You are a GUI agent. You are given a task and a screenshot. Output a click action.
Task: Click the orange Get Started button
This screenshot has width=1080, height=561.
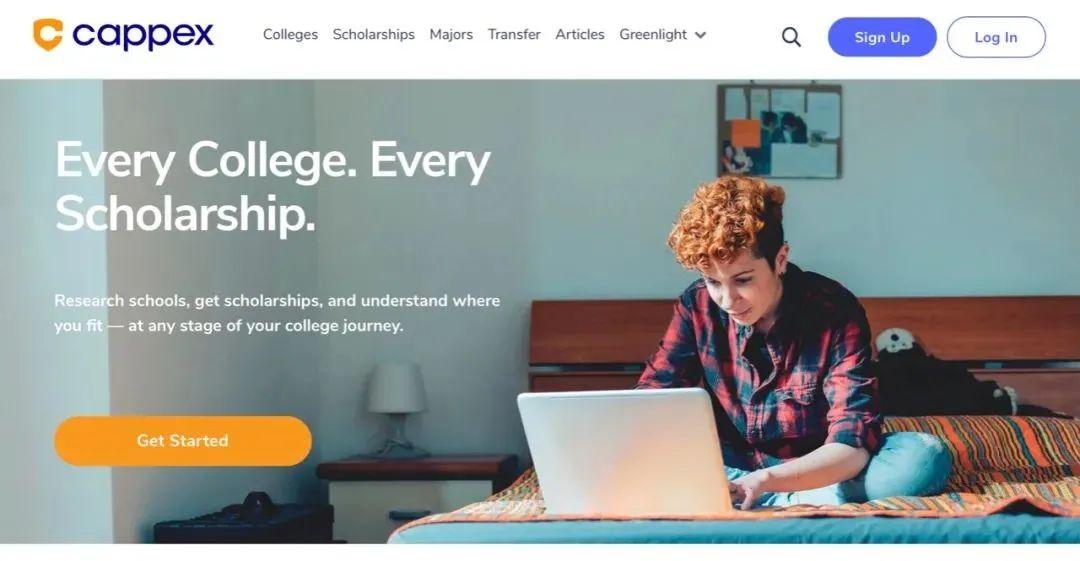(183, 441)
